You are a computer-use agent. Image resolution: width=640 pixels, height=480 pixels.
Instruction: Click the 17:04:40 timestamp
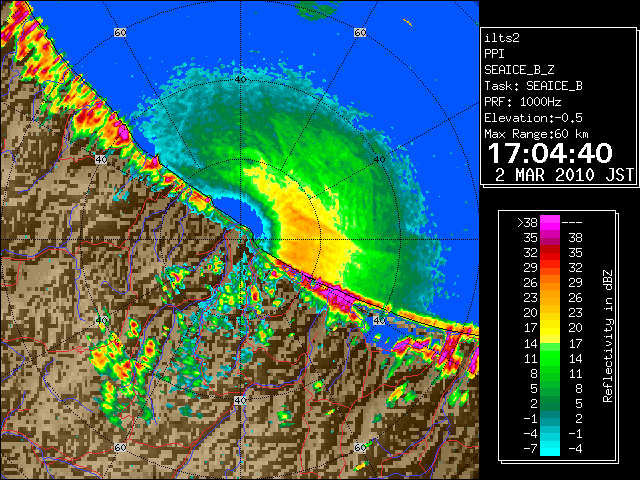(x=550, y=153)
